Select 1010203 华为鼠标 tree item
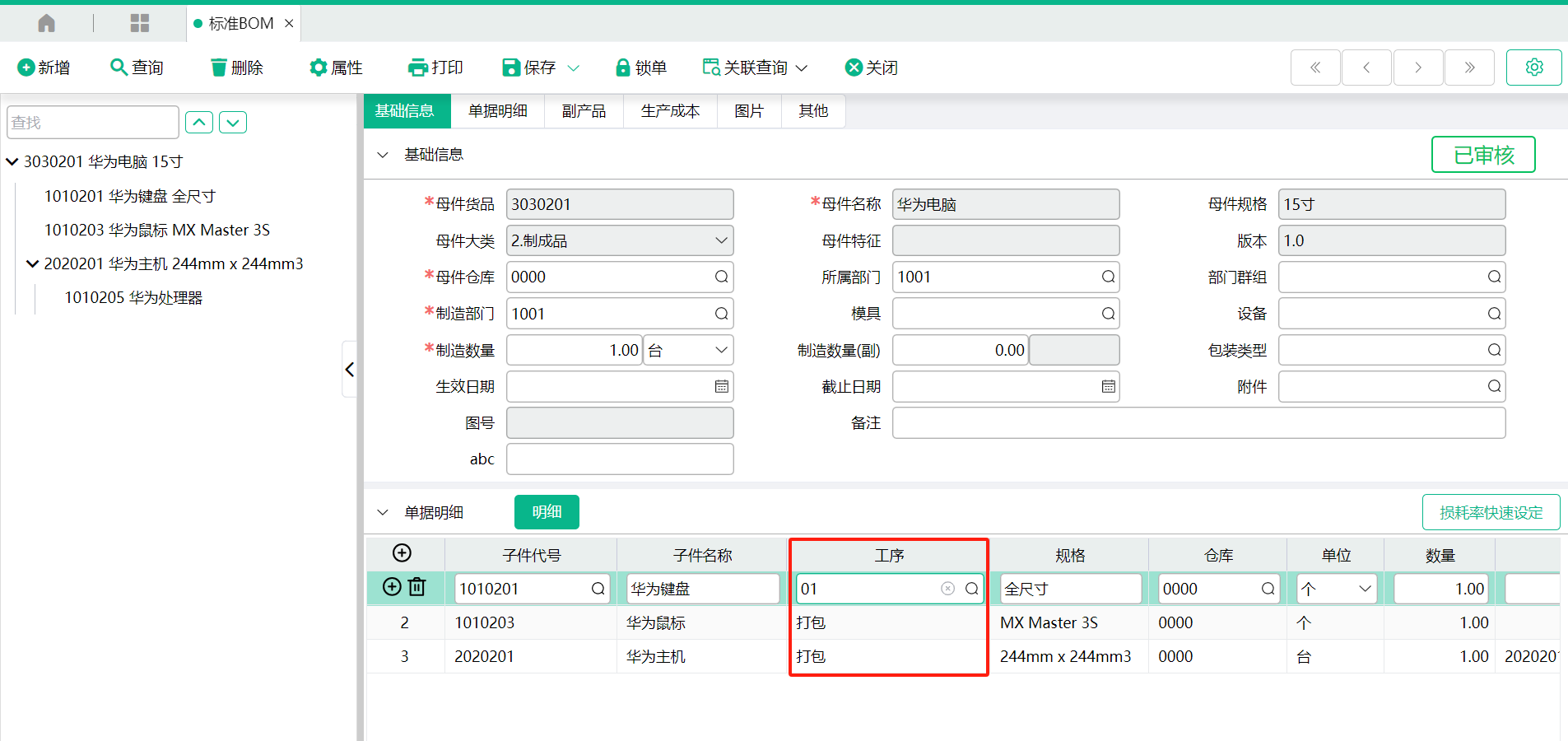The image size is (1568, 741). tap(157, 230)
